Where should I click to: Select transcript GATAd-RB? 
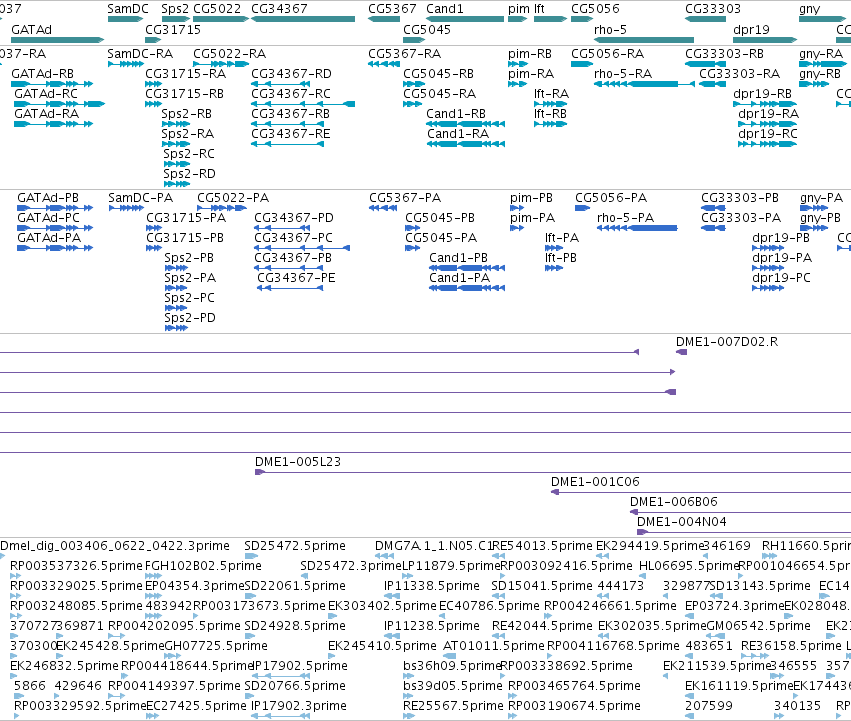tap(52, 84)
